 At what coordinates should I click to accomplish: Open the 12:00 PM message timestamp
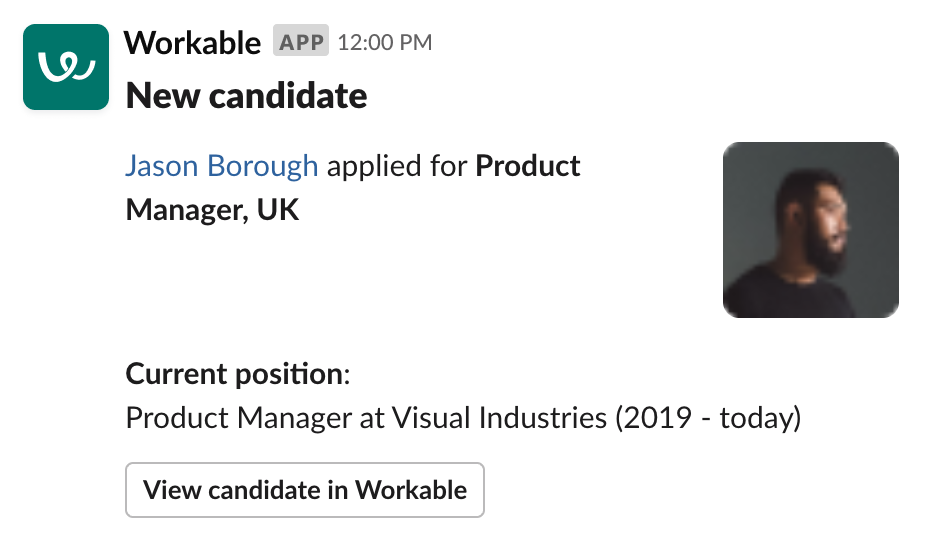385,42
